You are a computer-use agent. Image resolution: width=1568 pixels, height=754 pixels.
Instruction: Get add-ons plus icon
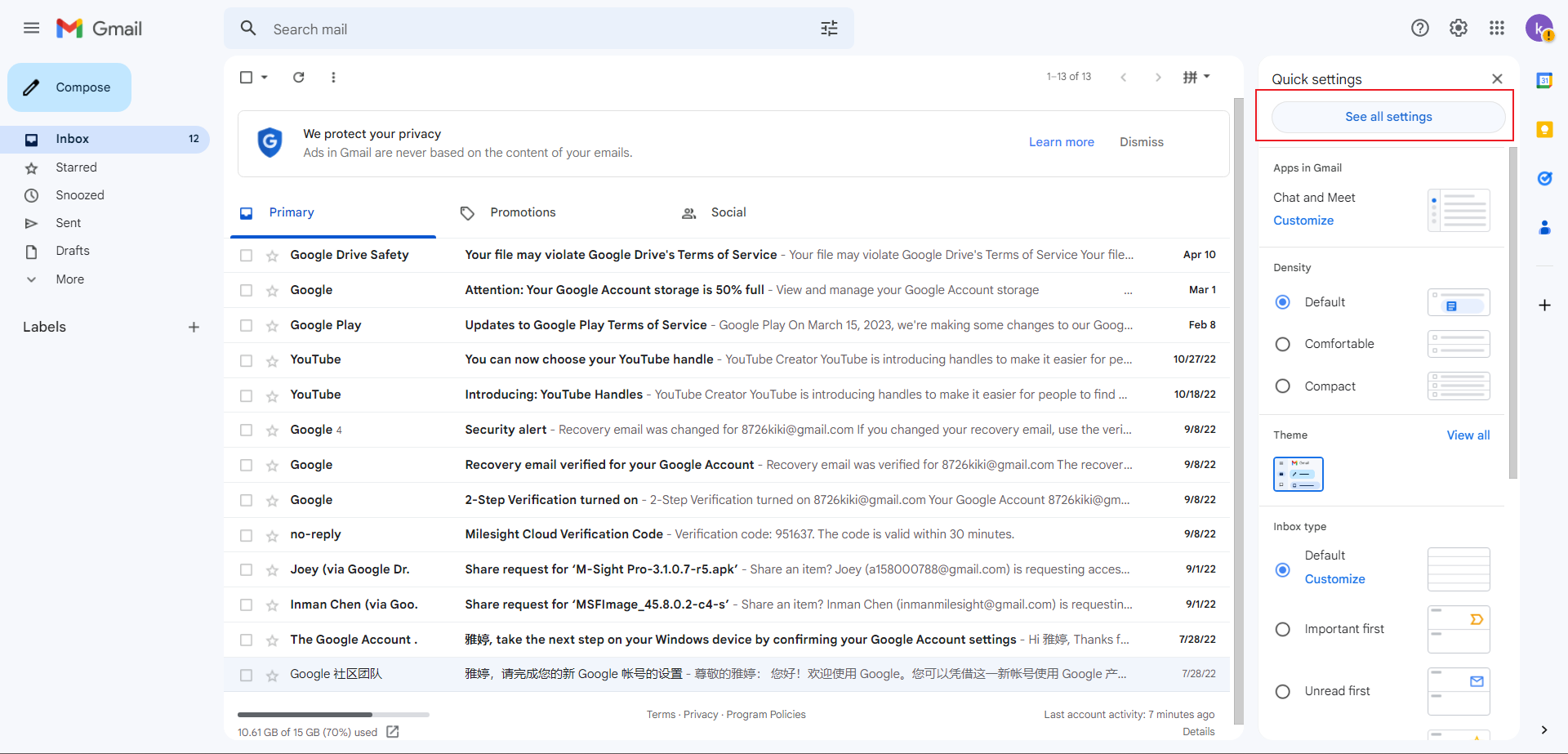coord(1544,306)
